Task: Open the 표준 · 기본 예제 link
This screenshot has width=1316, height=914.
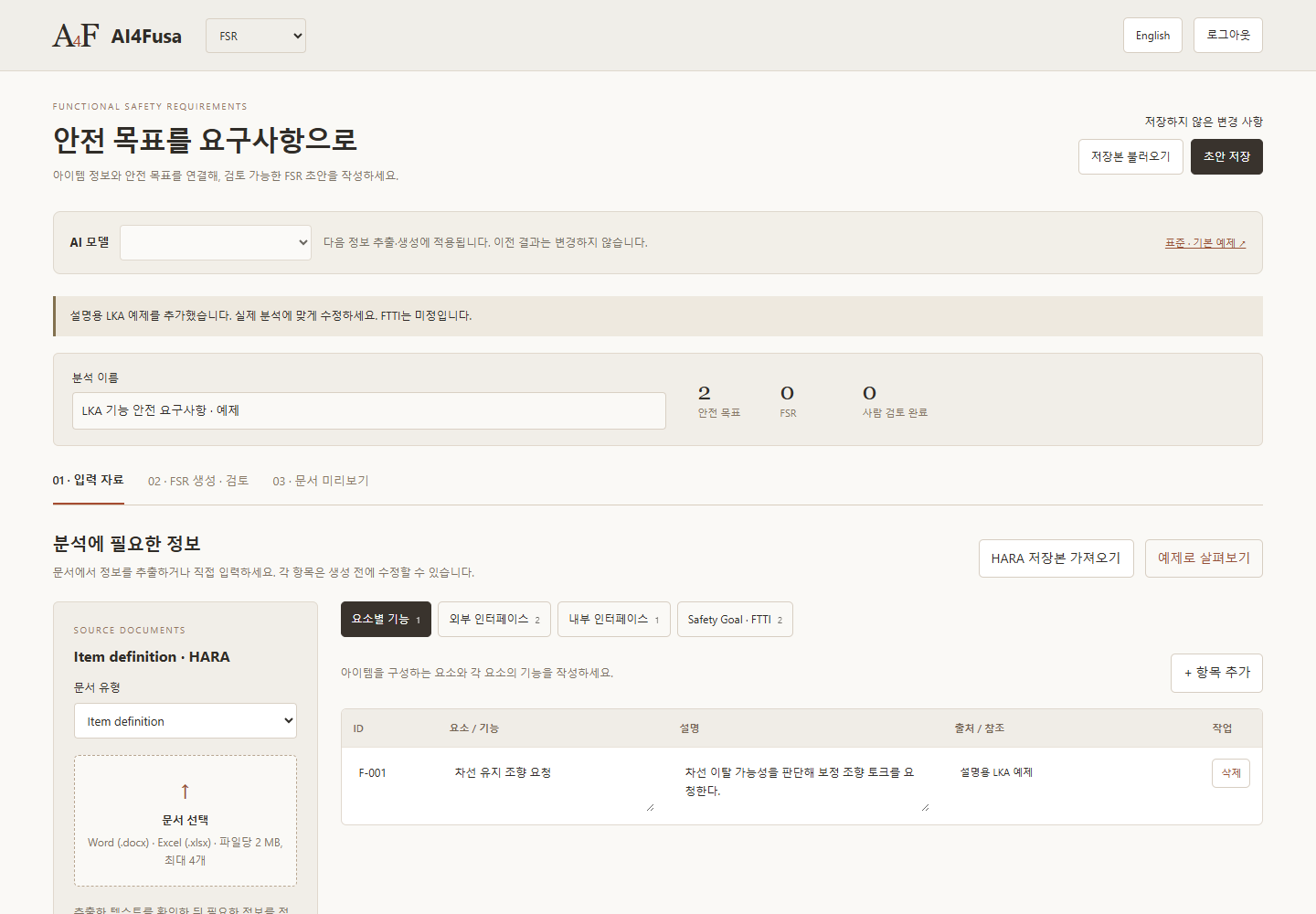Action: [x=1205, y=243]
